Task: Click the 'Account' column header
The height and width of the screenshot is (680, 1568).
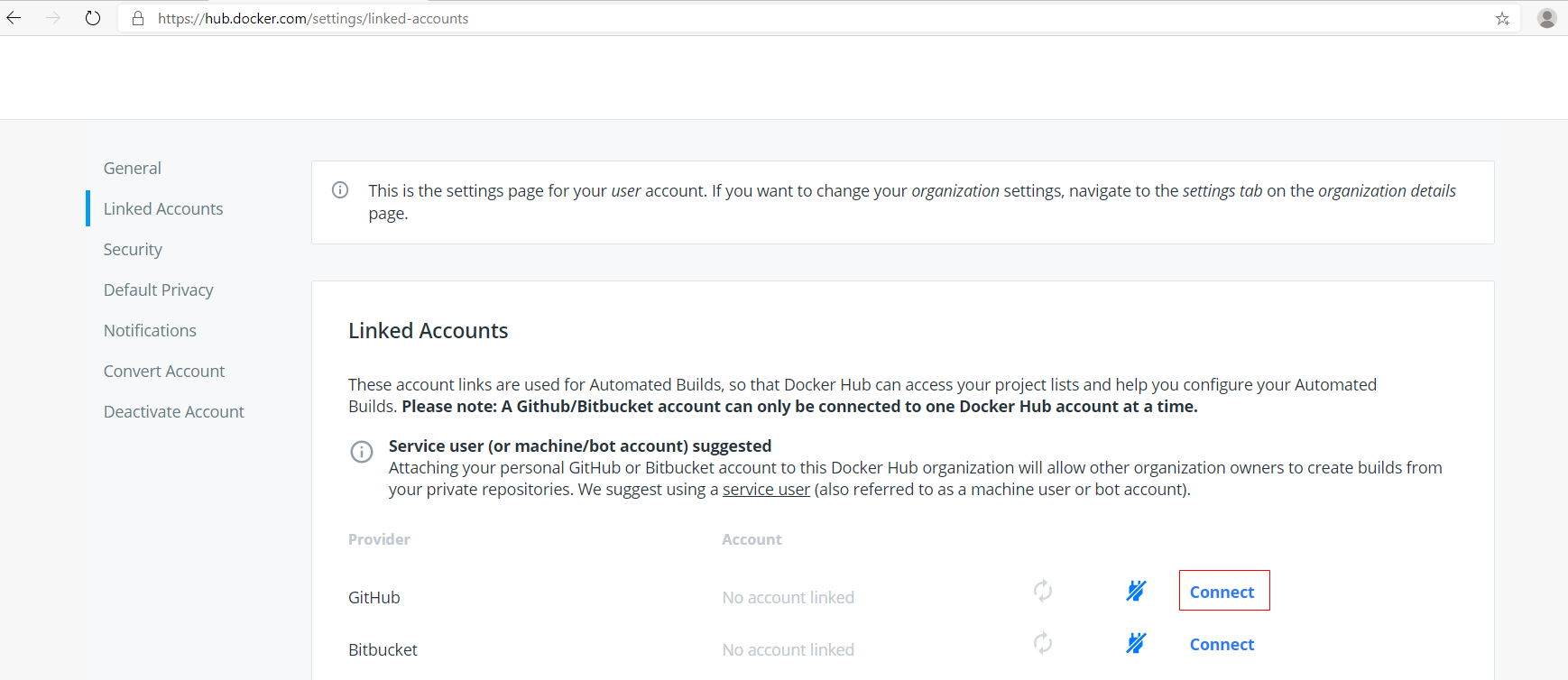Action: (752, 539)
